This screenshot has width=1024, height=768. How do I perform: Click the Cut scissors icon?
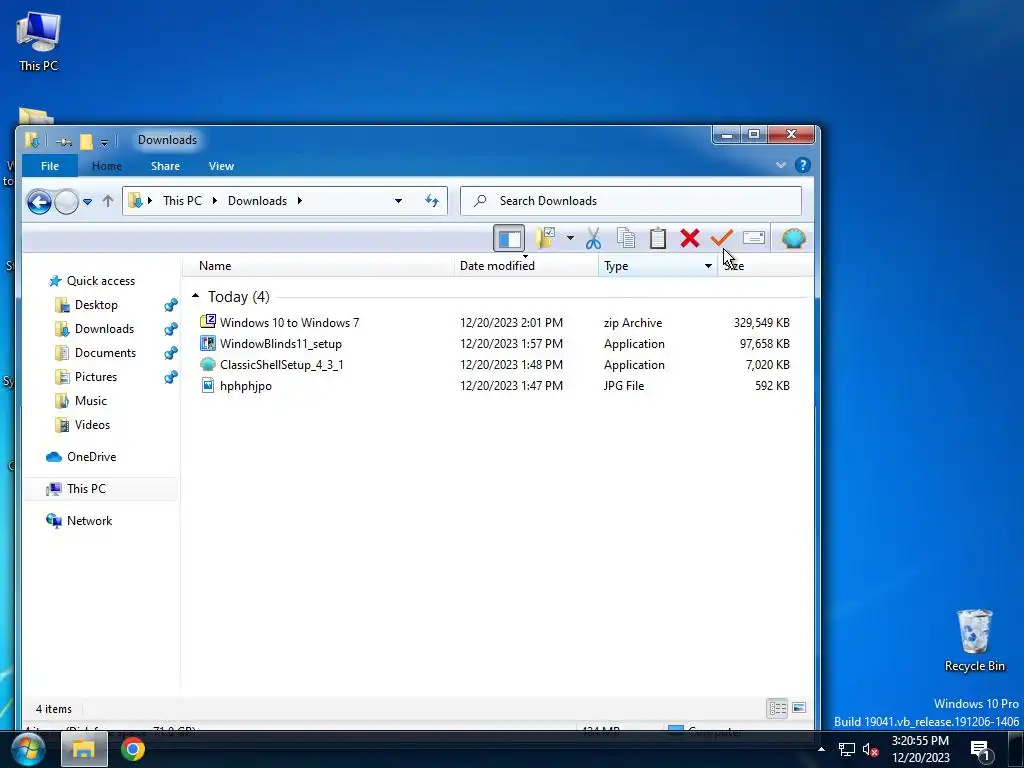pos(593,238)
